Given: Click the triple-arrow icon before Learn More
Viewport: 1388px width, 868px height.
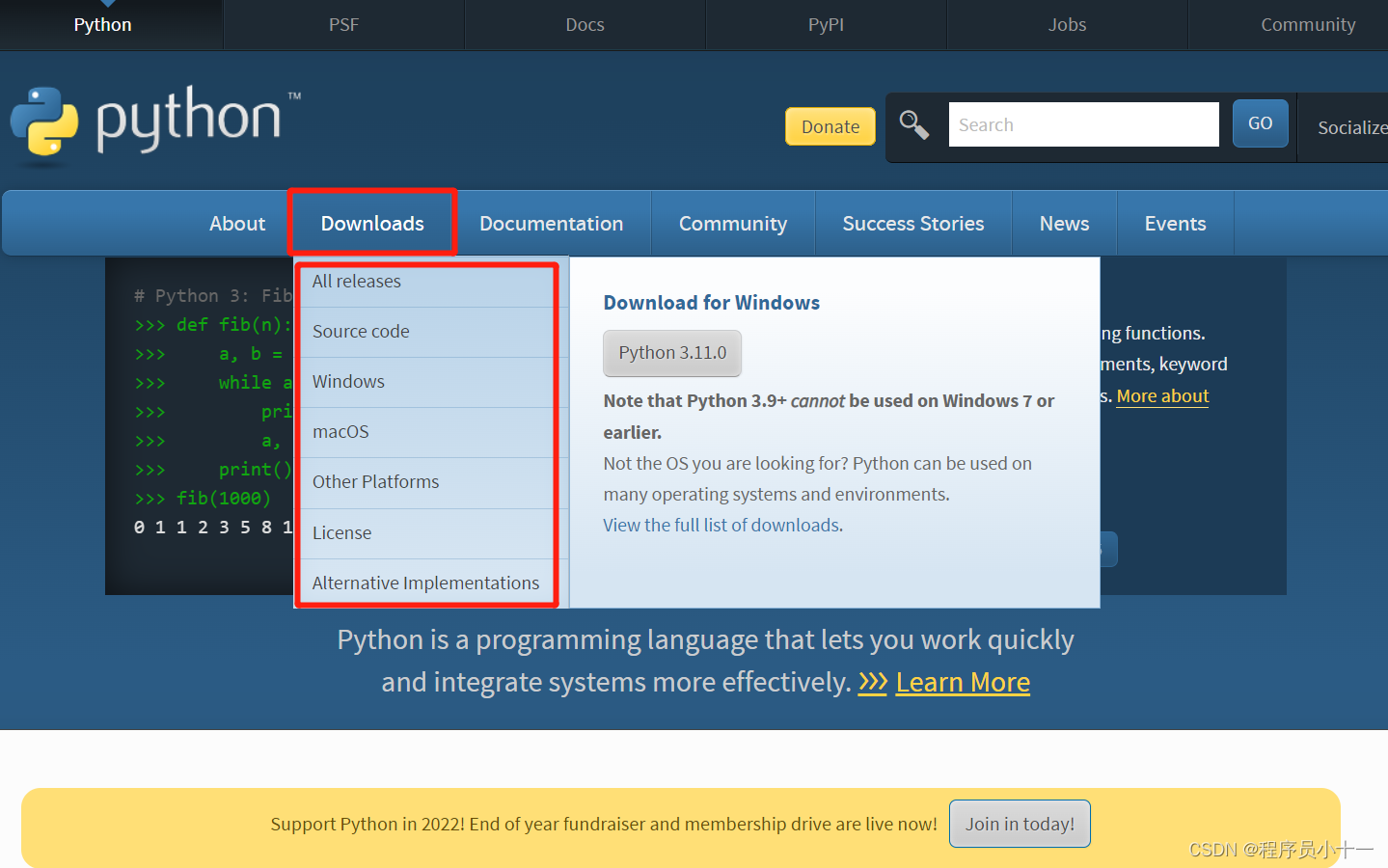Looking at the screenshot, I should [872, 683].
